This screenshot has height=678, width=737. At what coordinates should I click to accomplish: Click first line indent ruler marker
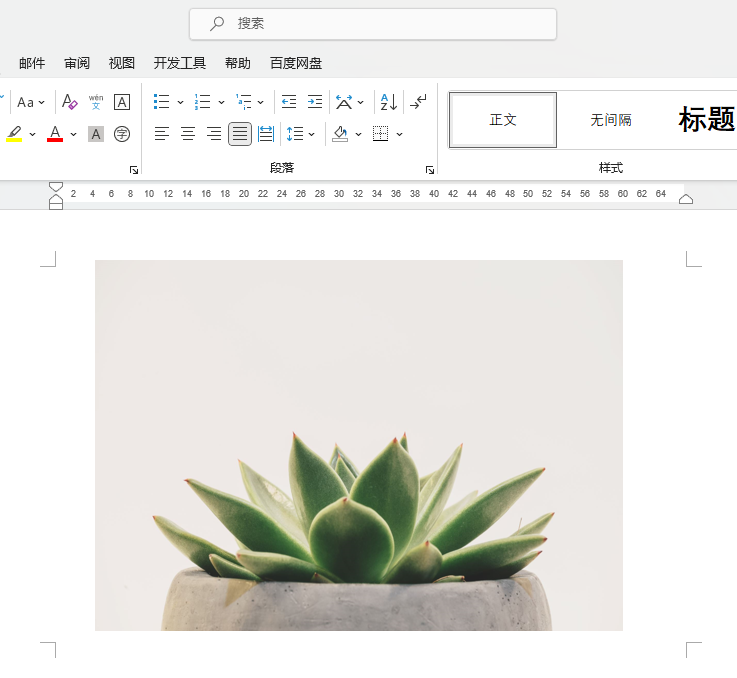click(56, 187)
